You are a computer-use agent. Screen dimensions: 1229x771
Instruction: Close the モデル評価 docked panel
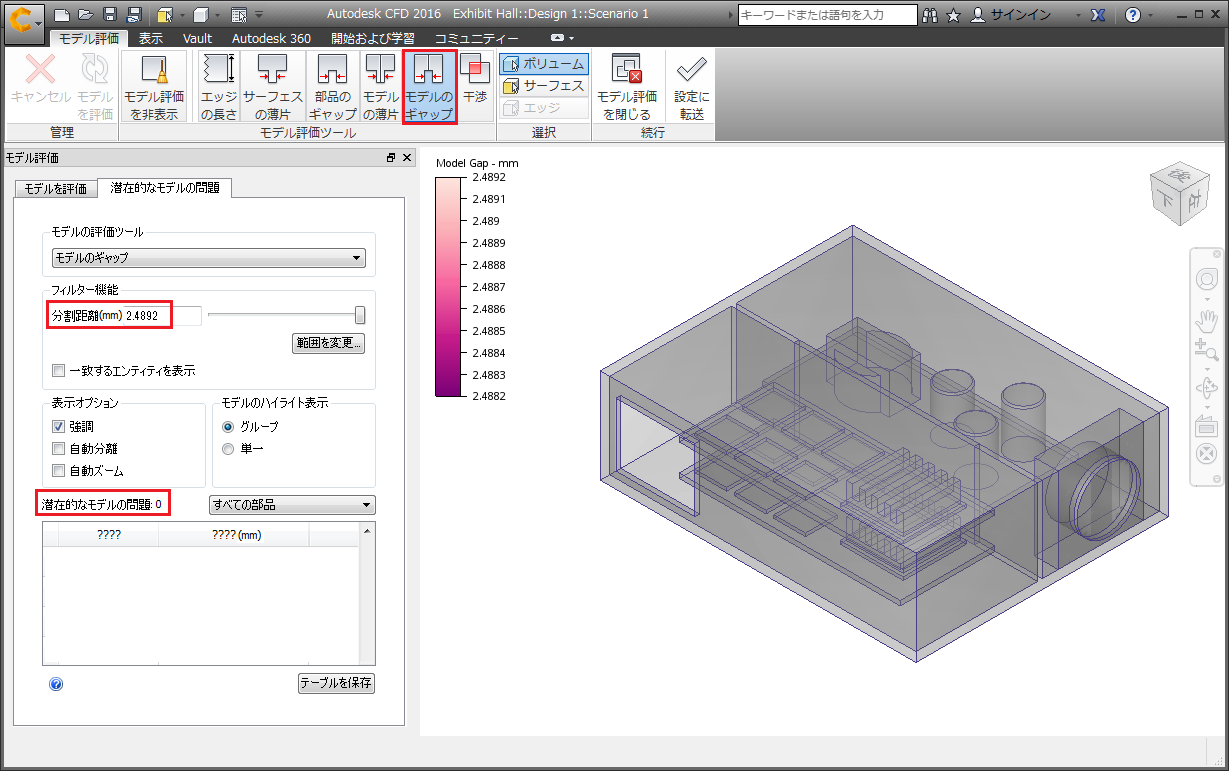click(407, 158)
